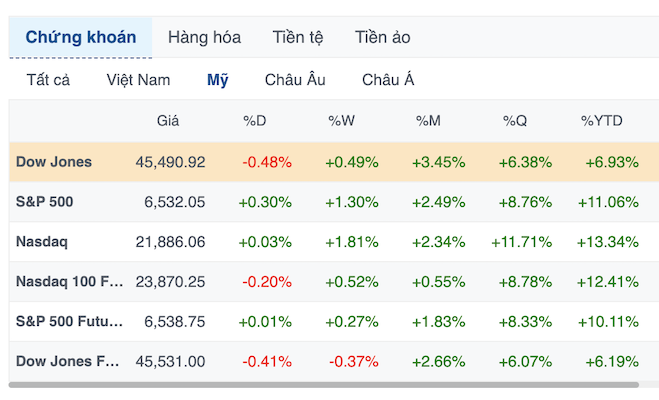Select the Mỹ region filter
The image size is (659, 400).
click(217, 80)
